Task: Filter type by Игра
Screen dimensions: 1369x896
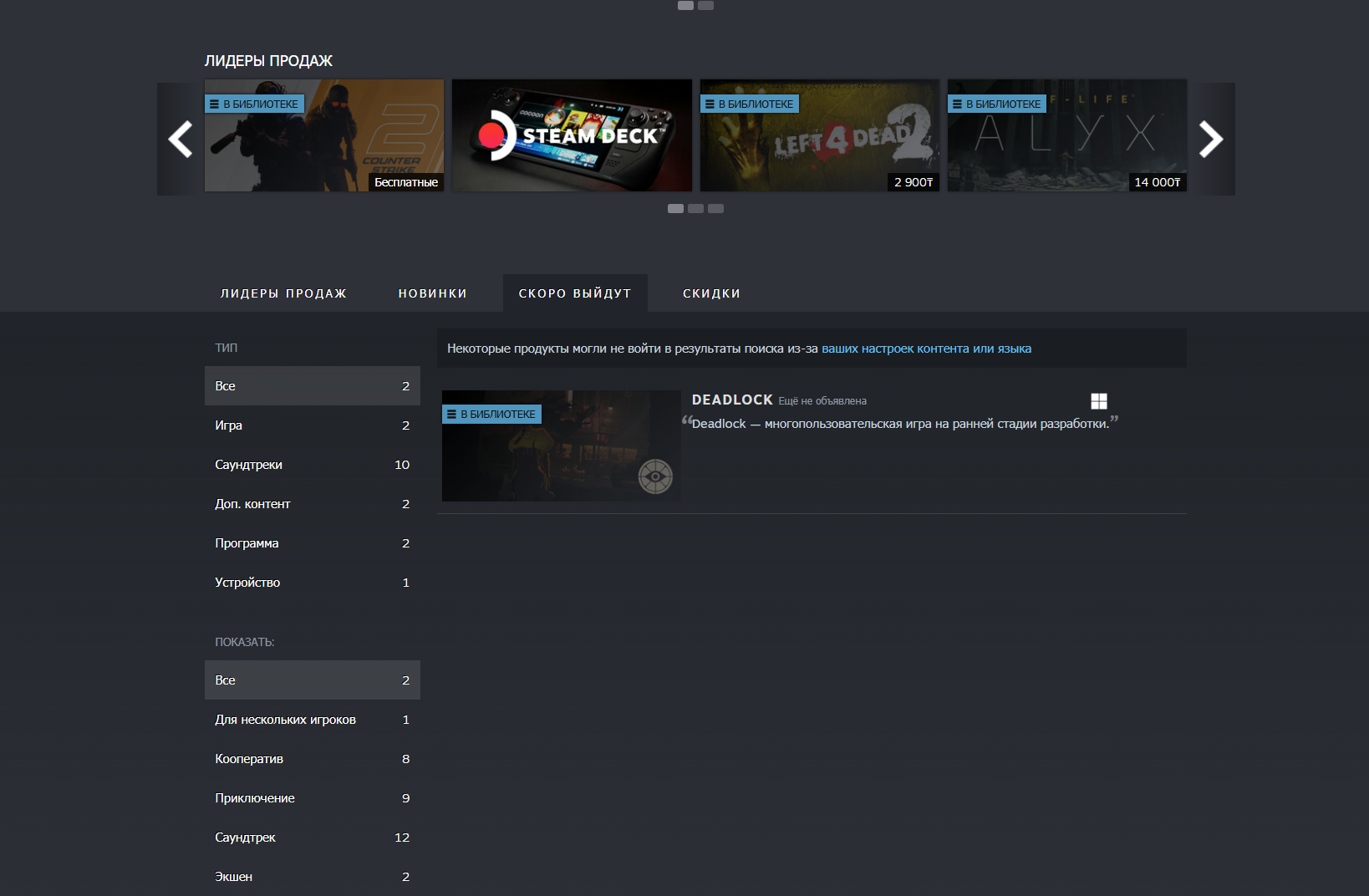Action: pyautogui.click(x=313, y=425)
